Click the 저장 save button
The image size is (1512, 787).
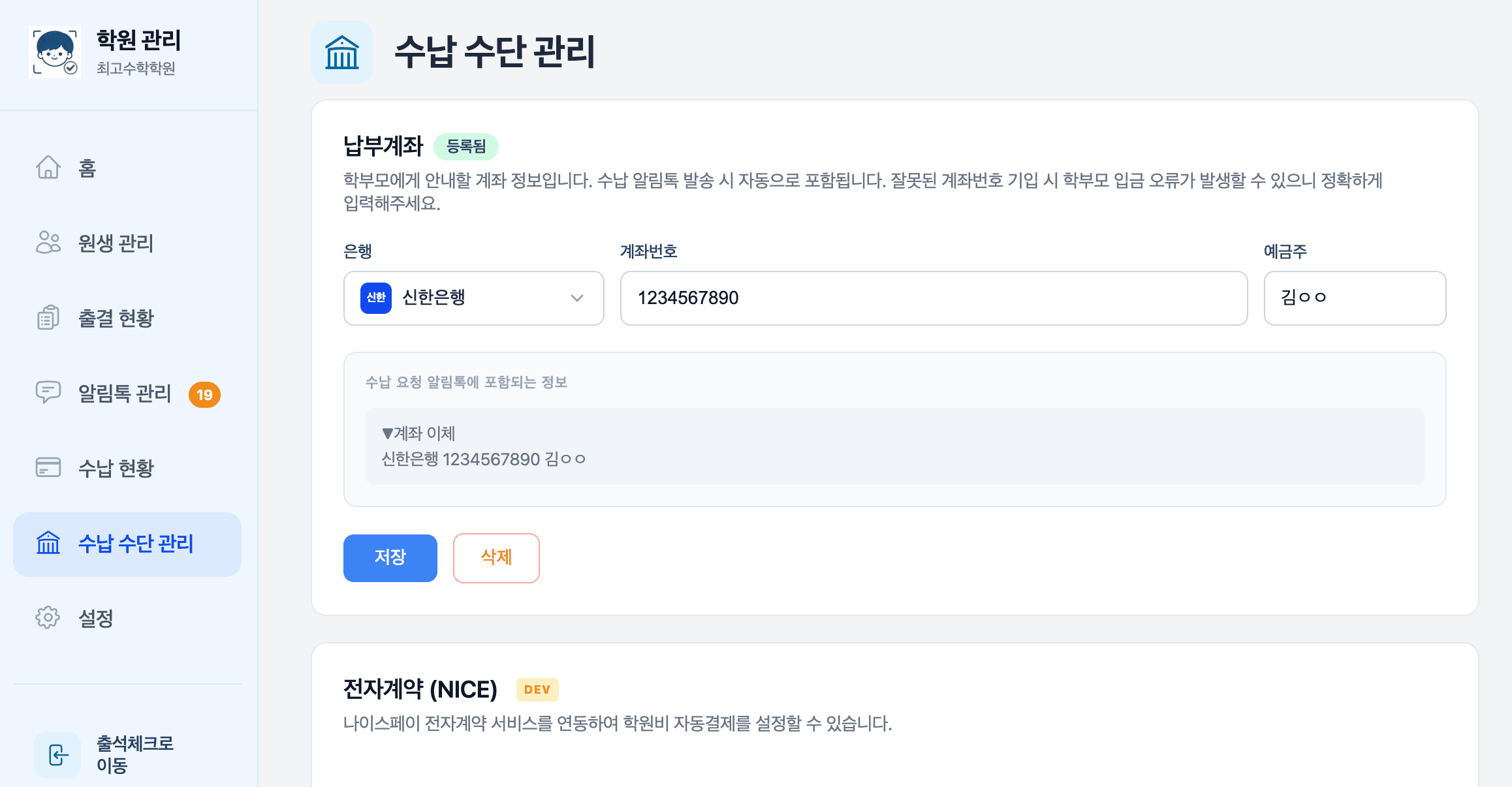tap(390, 558)
